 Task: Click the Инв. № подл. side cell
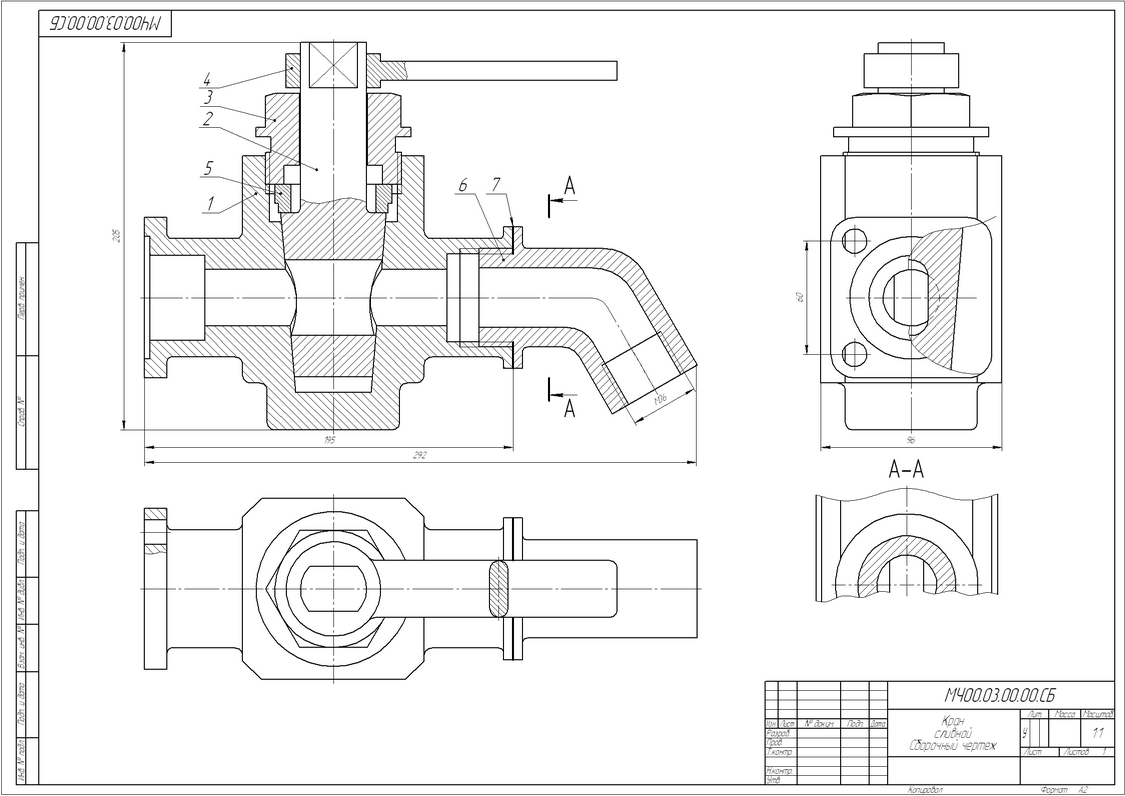[22, 760]
